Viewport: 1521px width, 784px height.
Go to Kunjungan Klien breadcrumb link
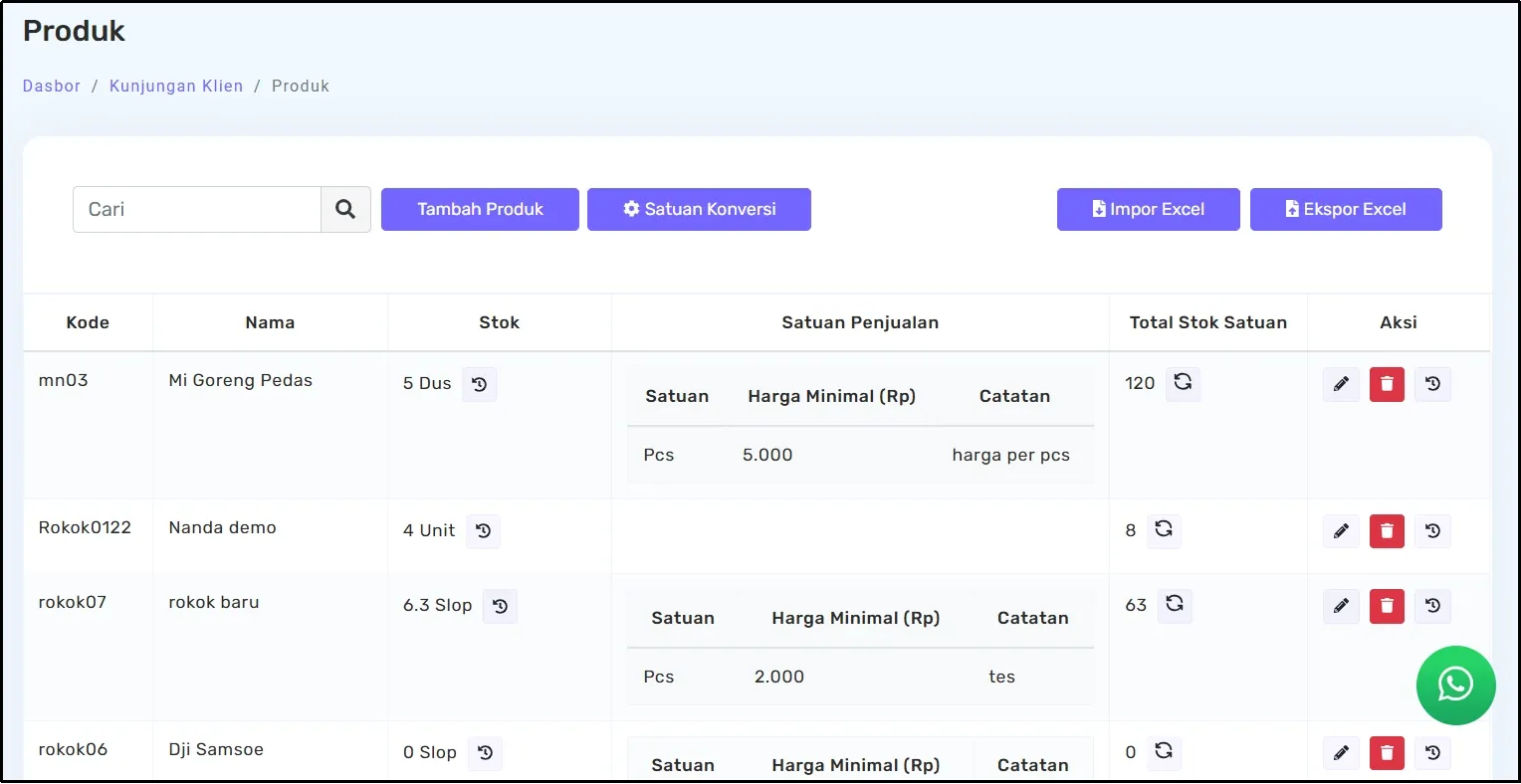coord(176,86)
